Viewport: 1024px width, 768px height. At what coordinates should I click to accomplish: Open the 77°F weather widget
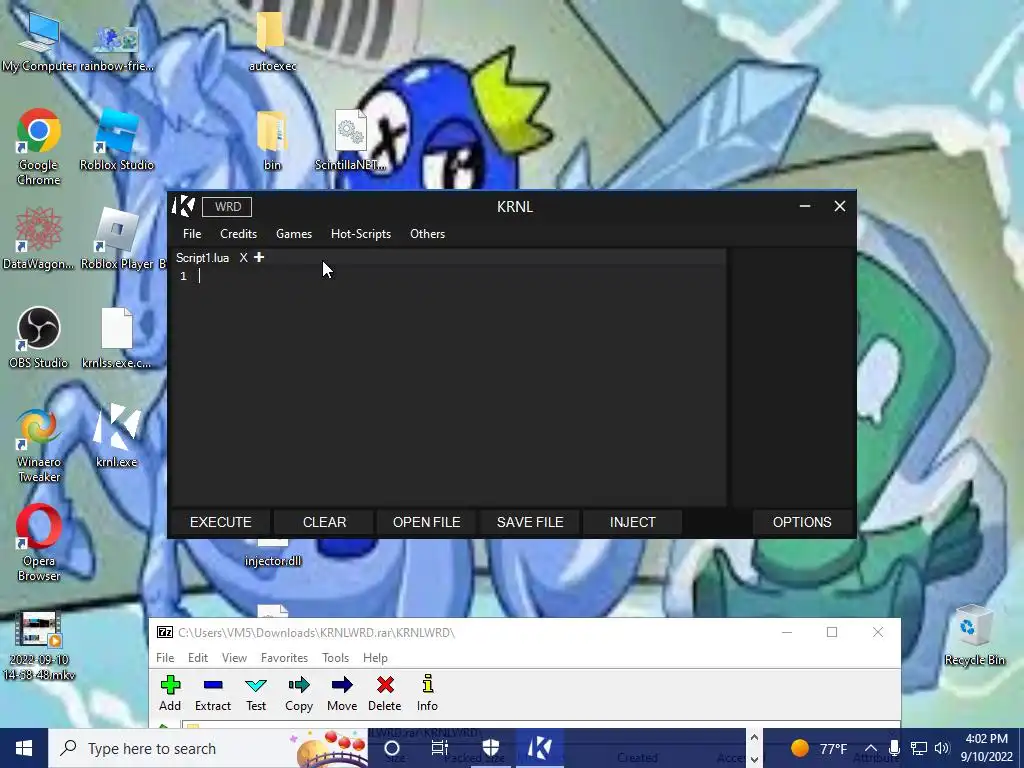point(819,748)
